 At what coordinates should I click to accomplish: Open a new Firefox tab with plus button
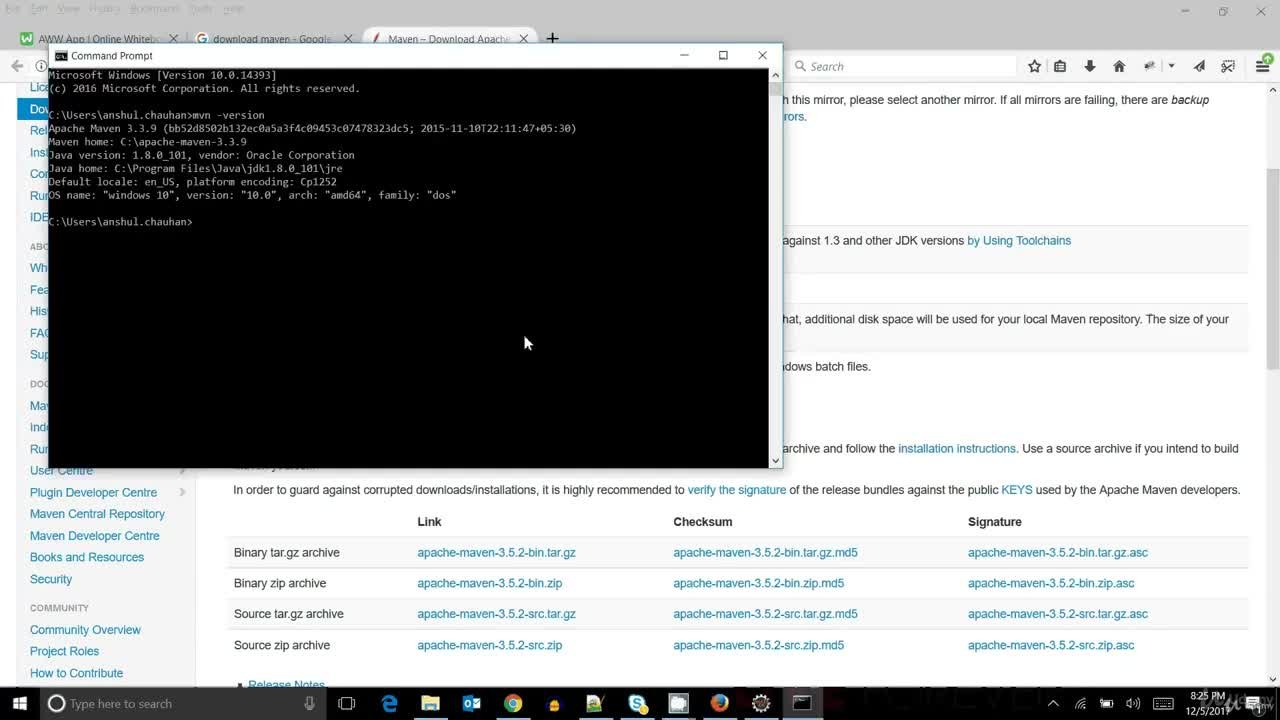pos(552,39)
